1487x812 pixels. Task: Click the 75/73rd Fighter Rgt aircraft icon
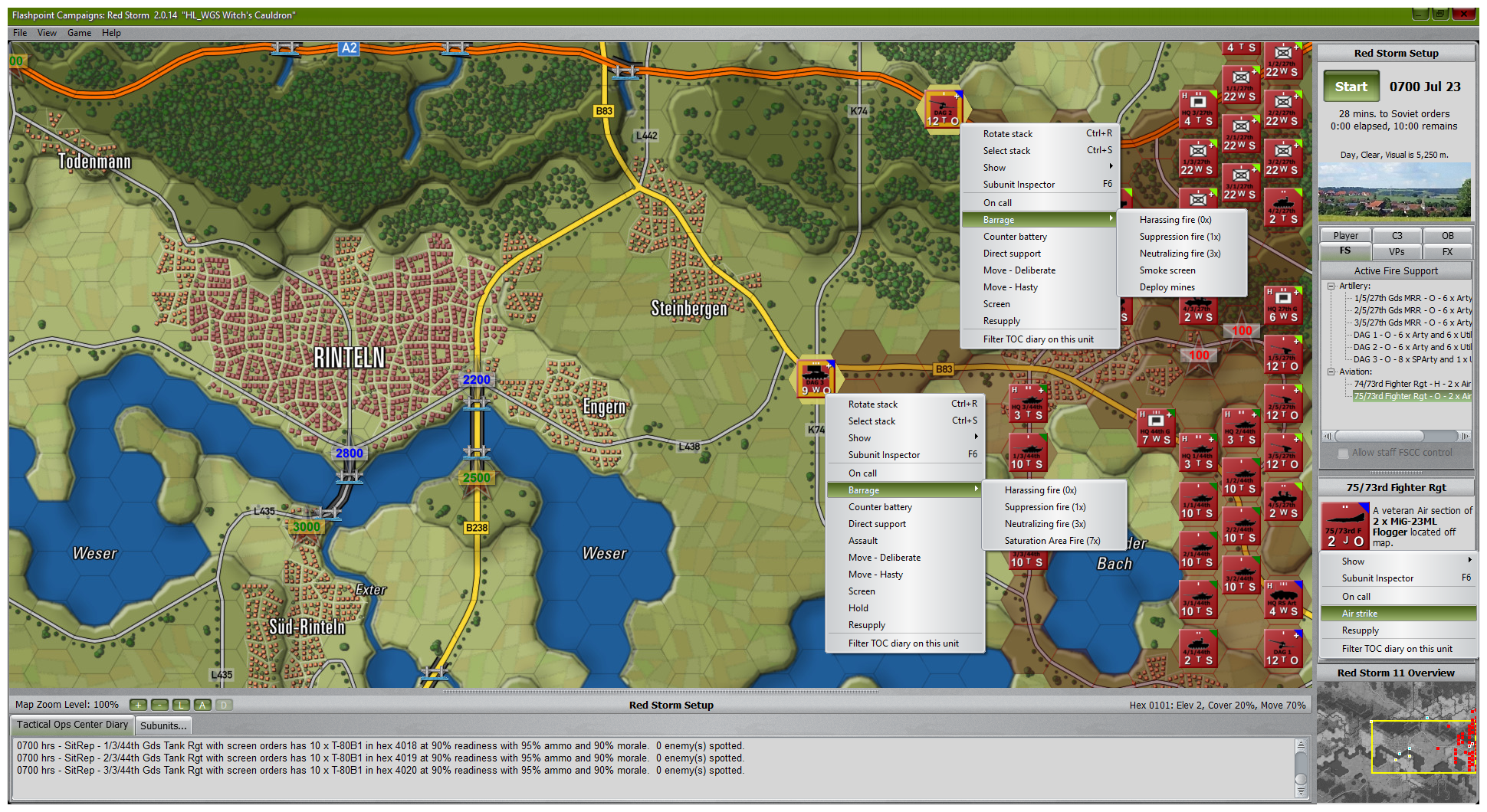click(x=1345, y=526)
